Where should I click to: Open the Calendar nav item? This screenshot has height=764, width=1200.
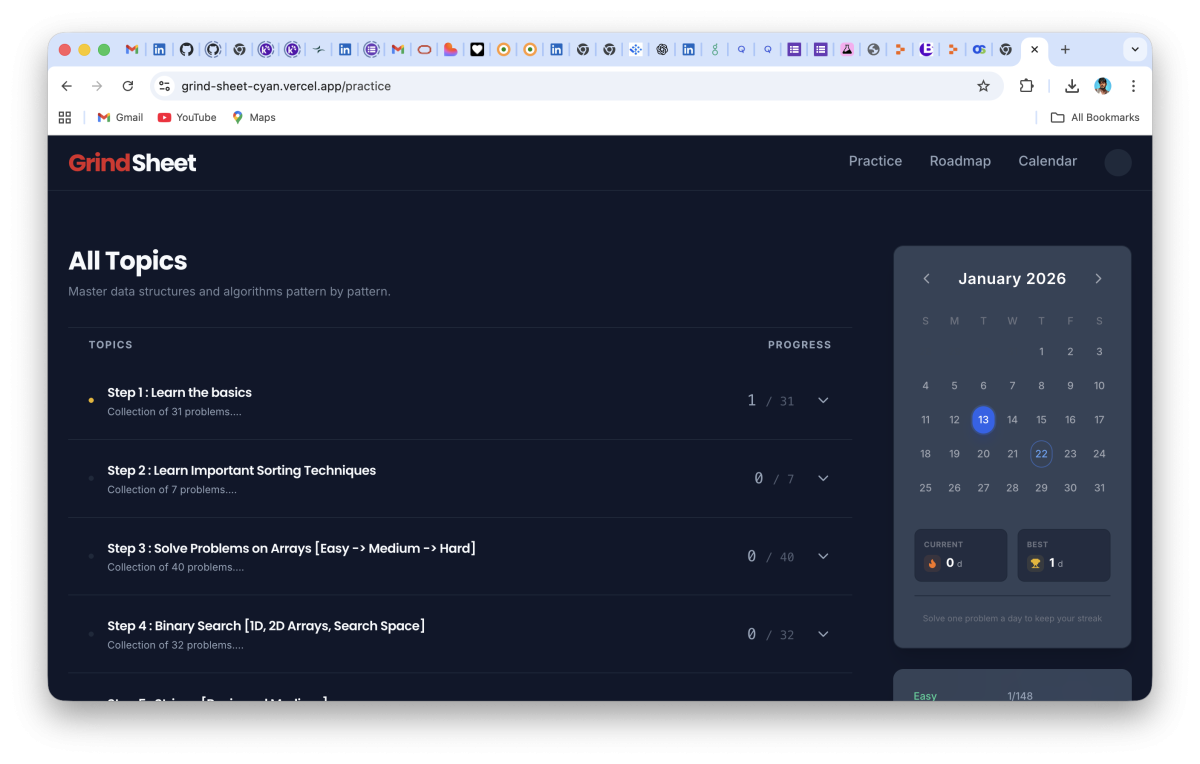[x=1047, y=161]
